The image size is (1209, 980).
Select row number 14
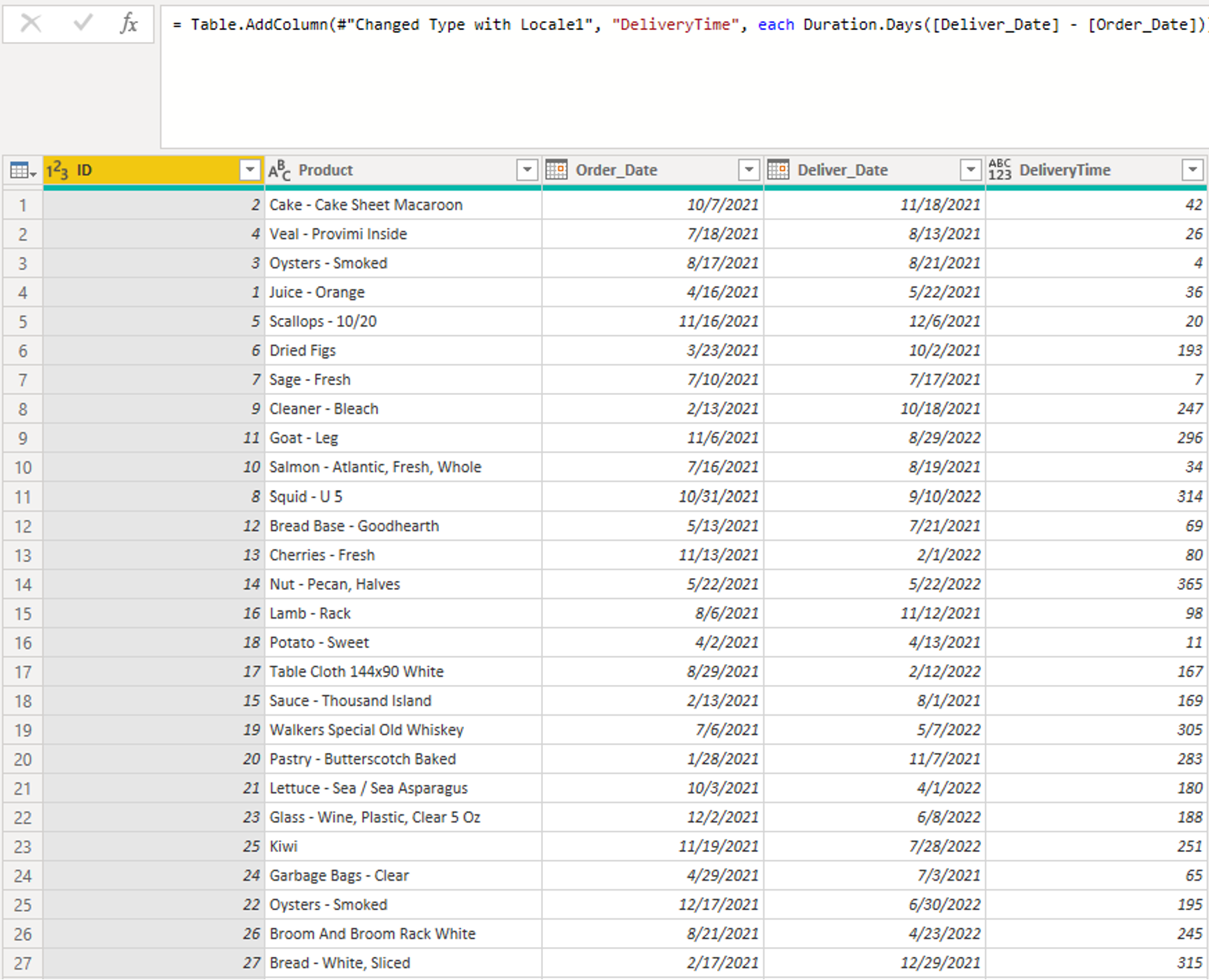click(x=23, y=584)
